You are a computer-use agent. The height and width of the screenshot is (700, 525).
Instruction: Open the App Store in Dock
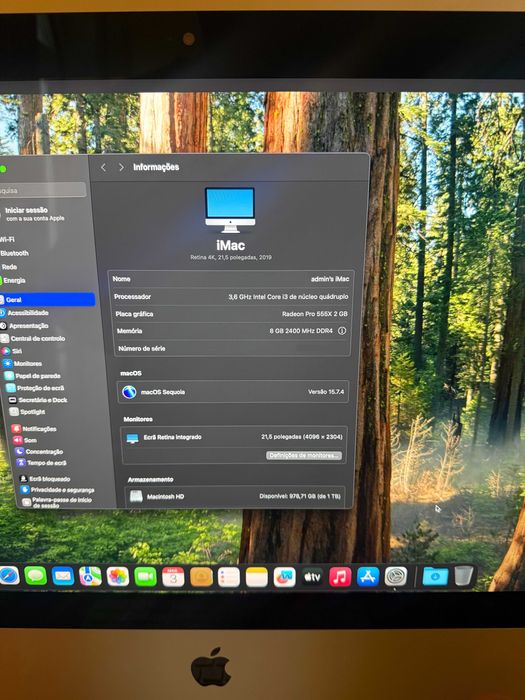click(368, 576)
